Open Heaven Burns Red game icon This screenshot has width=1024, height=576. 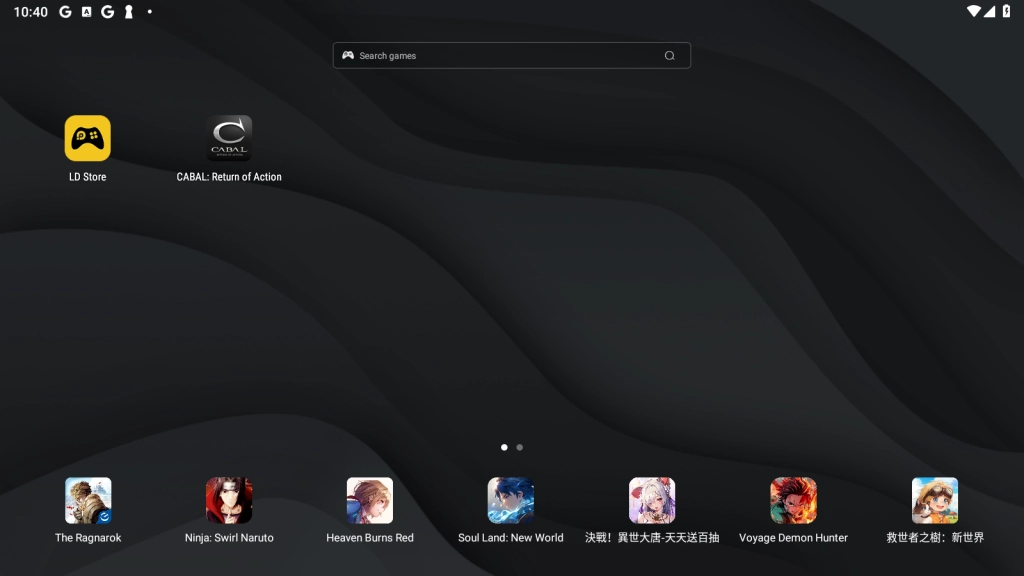370,500
